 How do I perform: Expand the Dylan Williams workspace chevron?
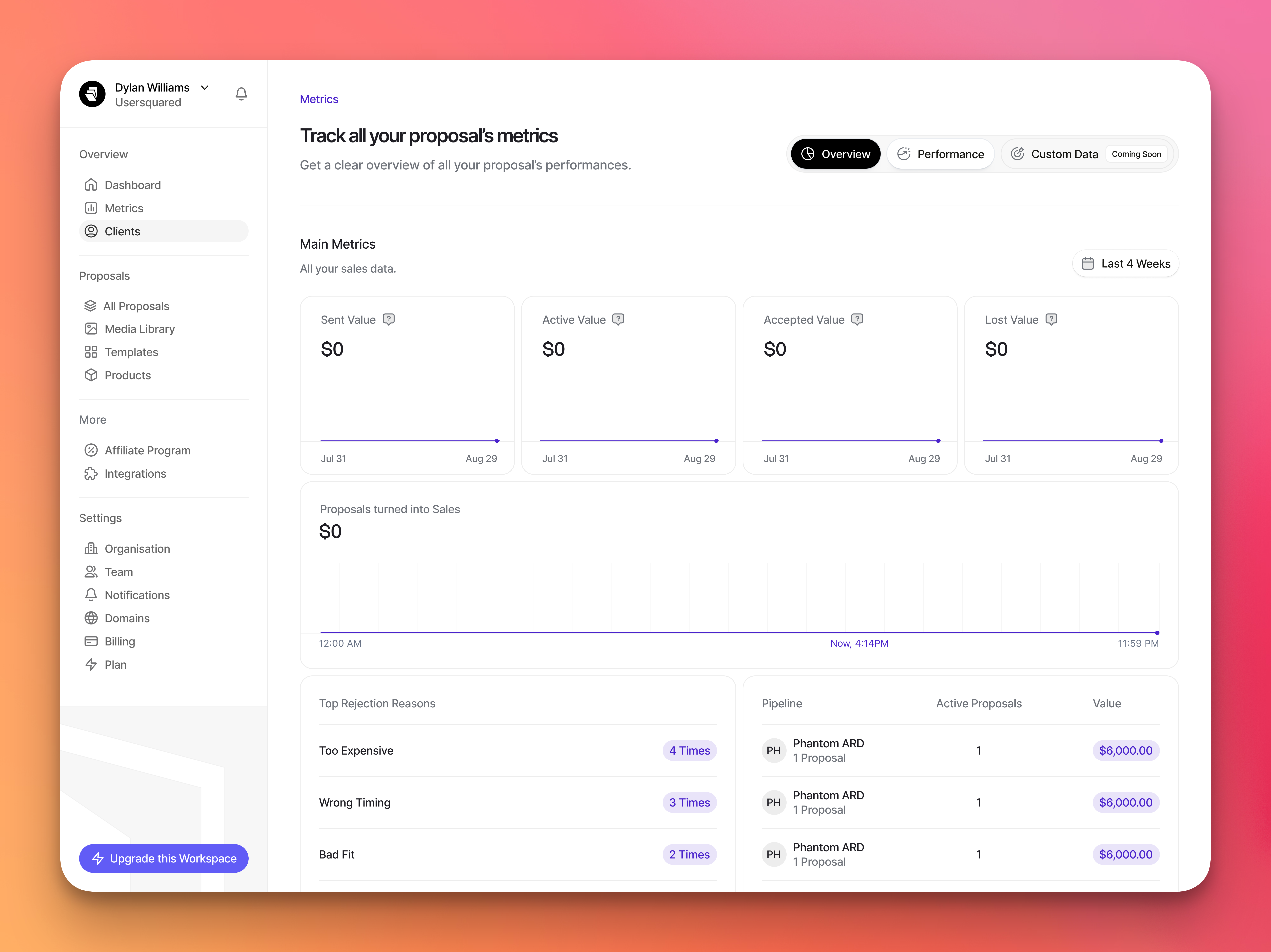(x=205, y=87)
